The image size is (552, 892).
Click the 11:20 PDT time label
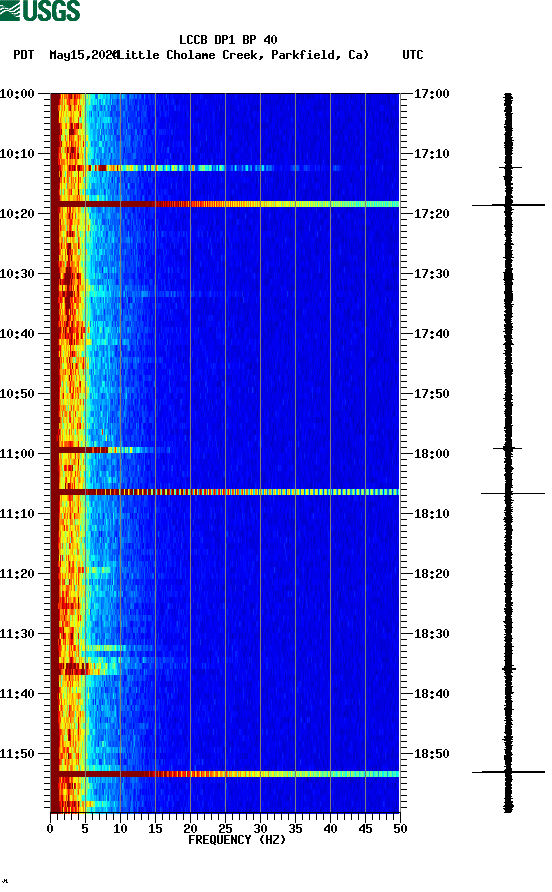(17, 574)
